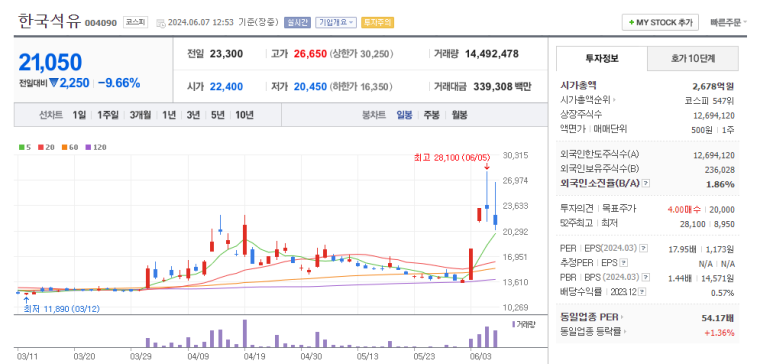This screenshot has width=773, height=364.
Task: Click the +1.36% industry change value
Action: click(x=719, y=332)
